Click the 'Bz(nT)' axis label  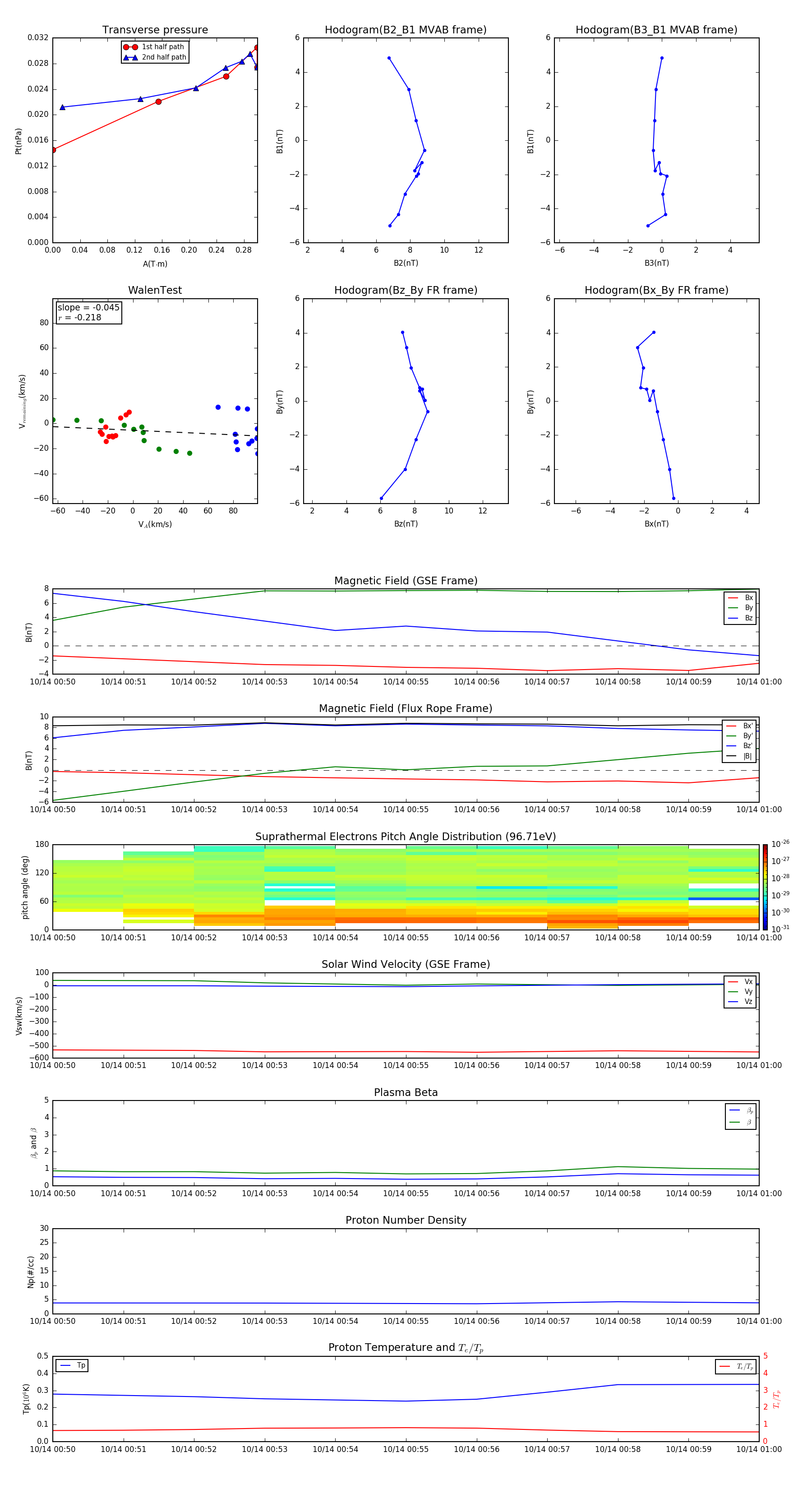(406, 524)
